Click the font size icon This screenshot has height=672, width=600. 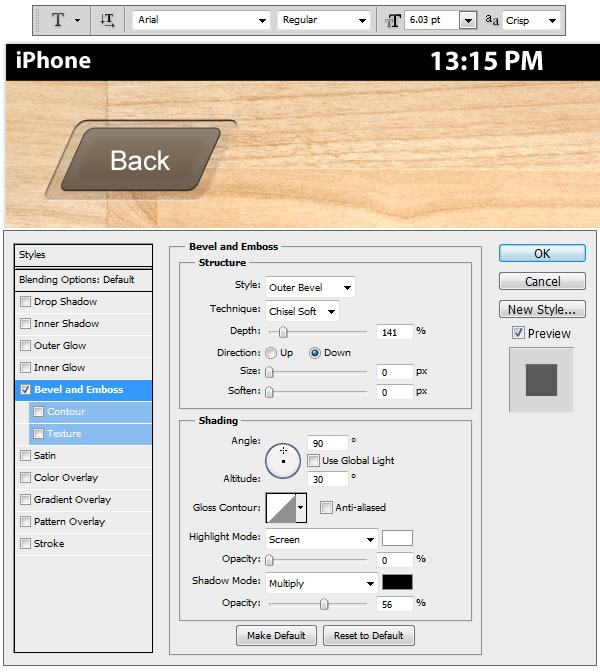[x=393, y=21]
